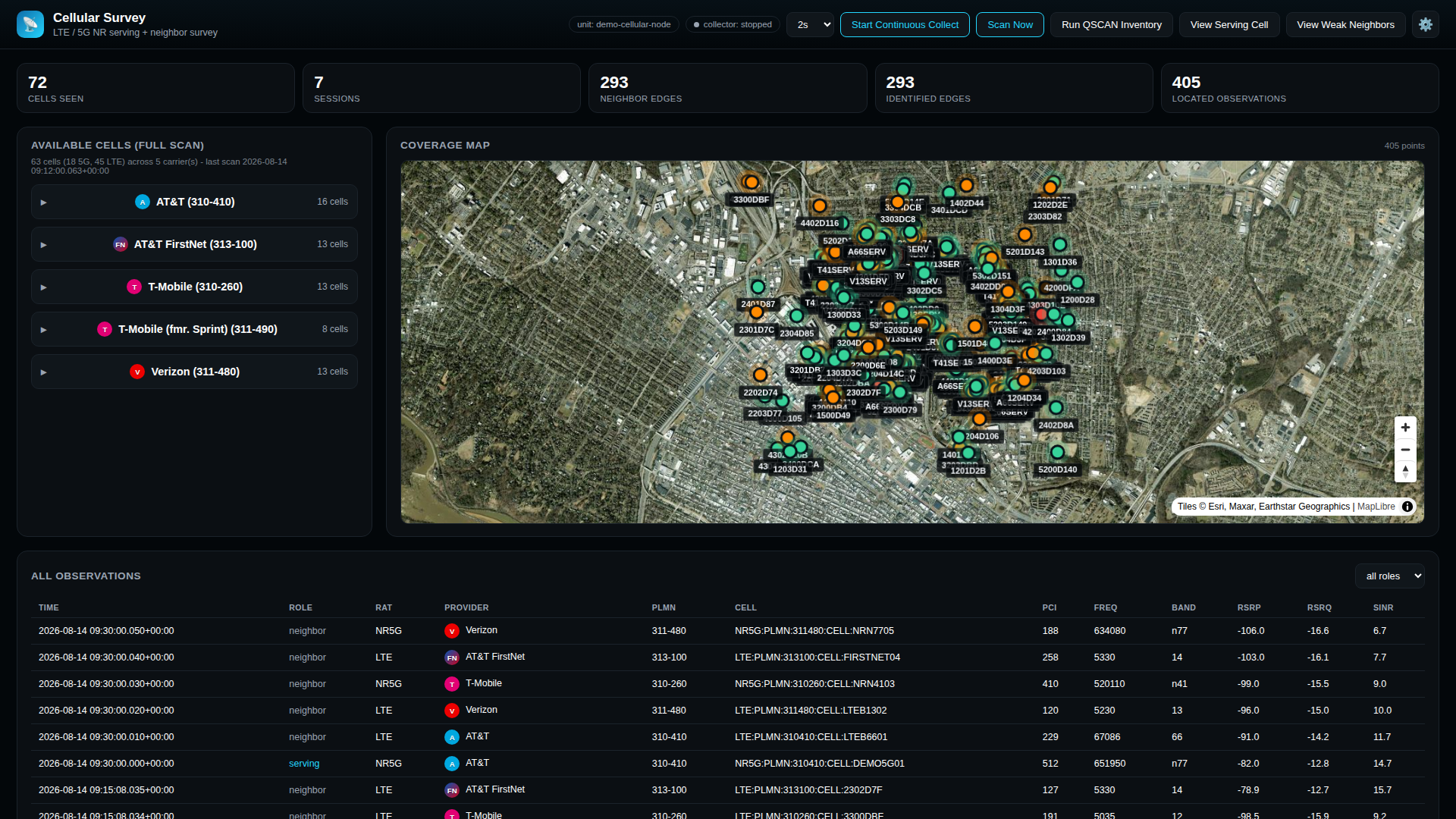The width and height of the screenshot is (1456, 819).
Task: Expand T-Mobile (fmr. Sprint) (311-490) group
Action: click(x=194, y=329)
